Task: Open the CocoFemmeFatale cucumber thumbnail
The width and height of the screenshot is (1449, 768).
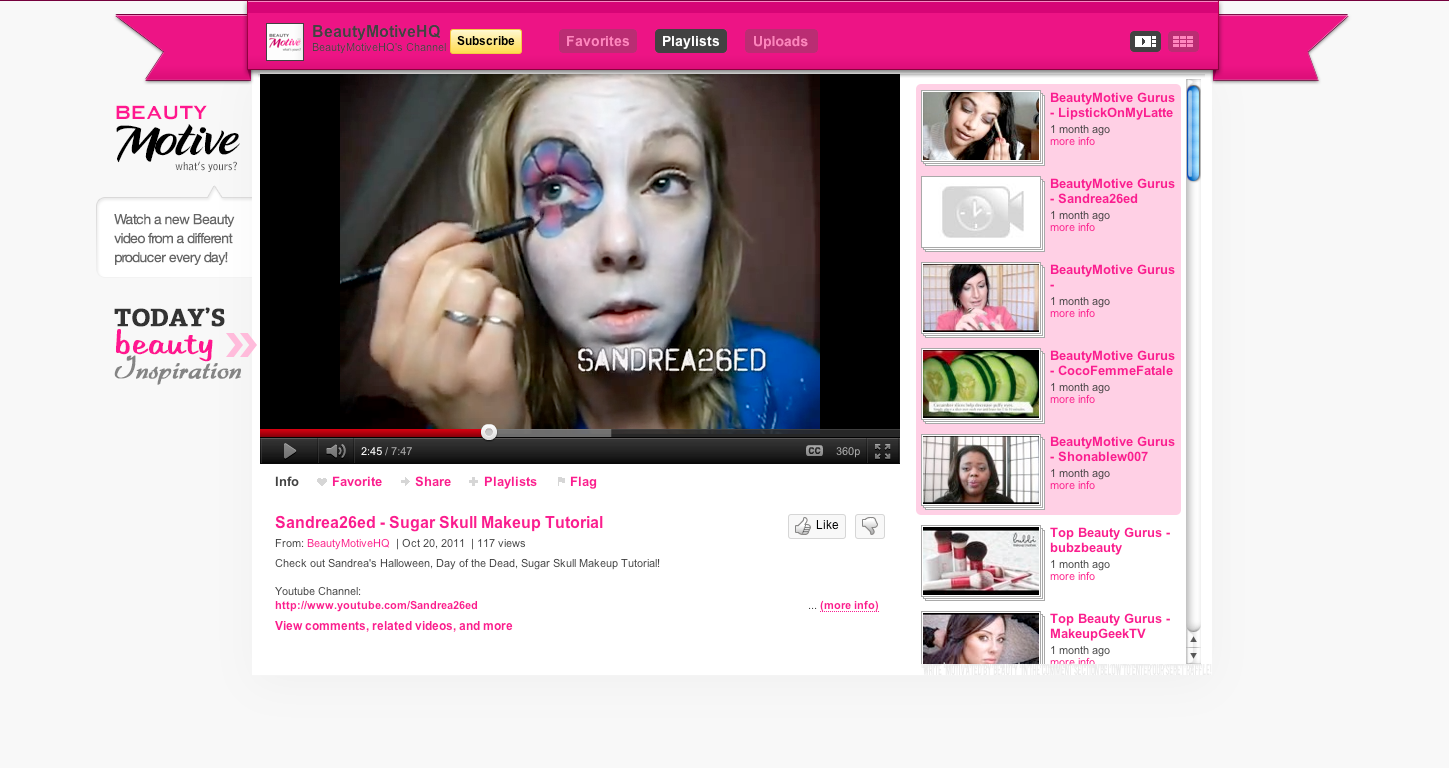Action: (x=981, y=384)
